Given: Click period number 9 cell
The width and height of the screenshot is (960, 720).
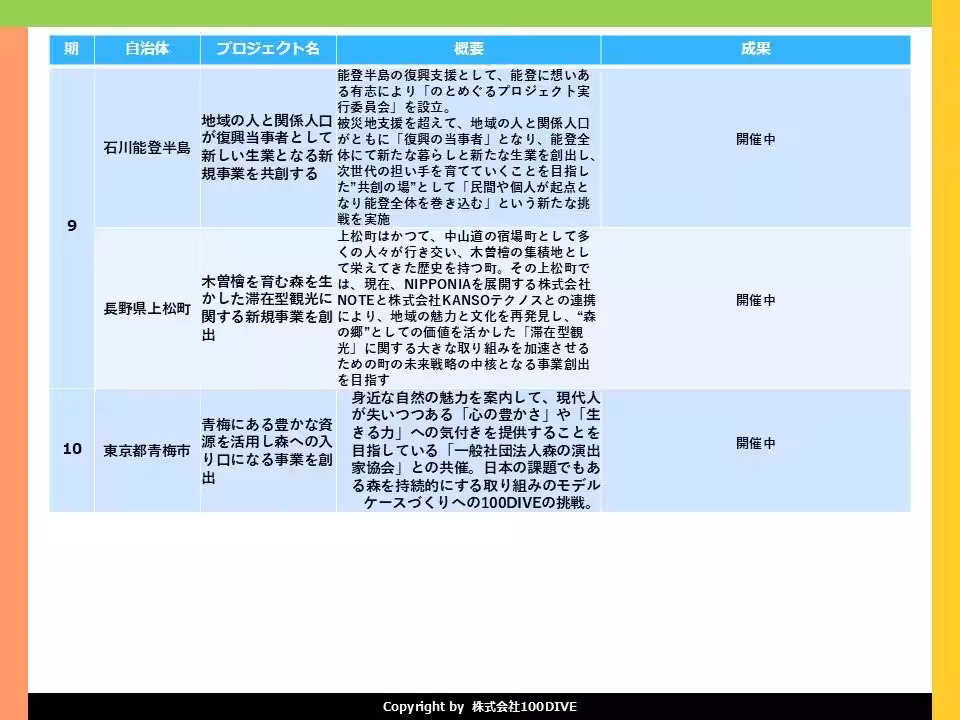Looking at the screenshot, I should [71, 225].
